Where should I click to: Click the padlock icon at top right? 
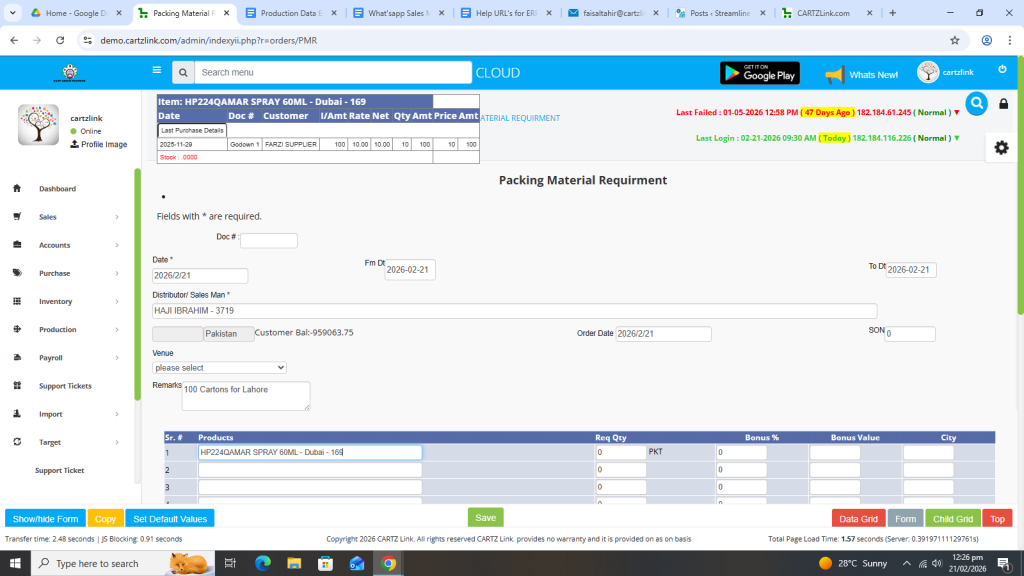pyautogui.click(x=1004, y=104)
